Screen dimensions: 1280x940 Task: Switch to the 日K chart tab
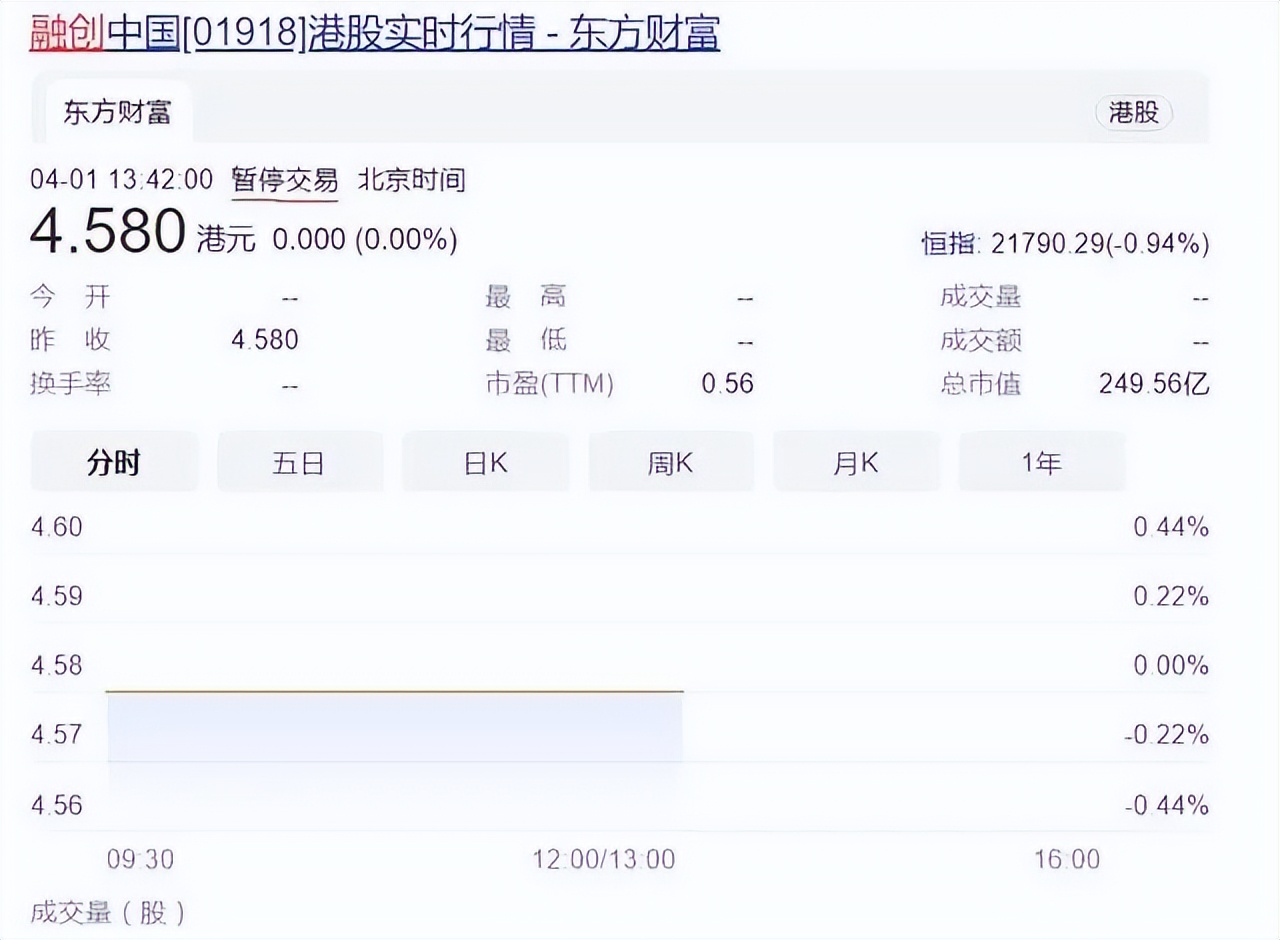(485, 462)
